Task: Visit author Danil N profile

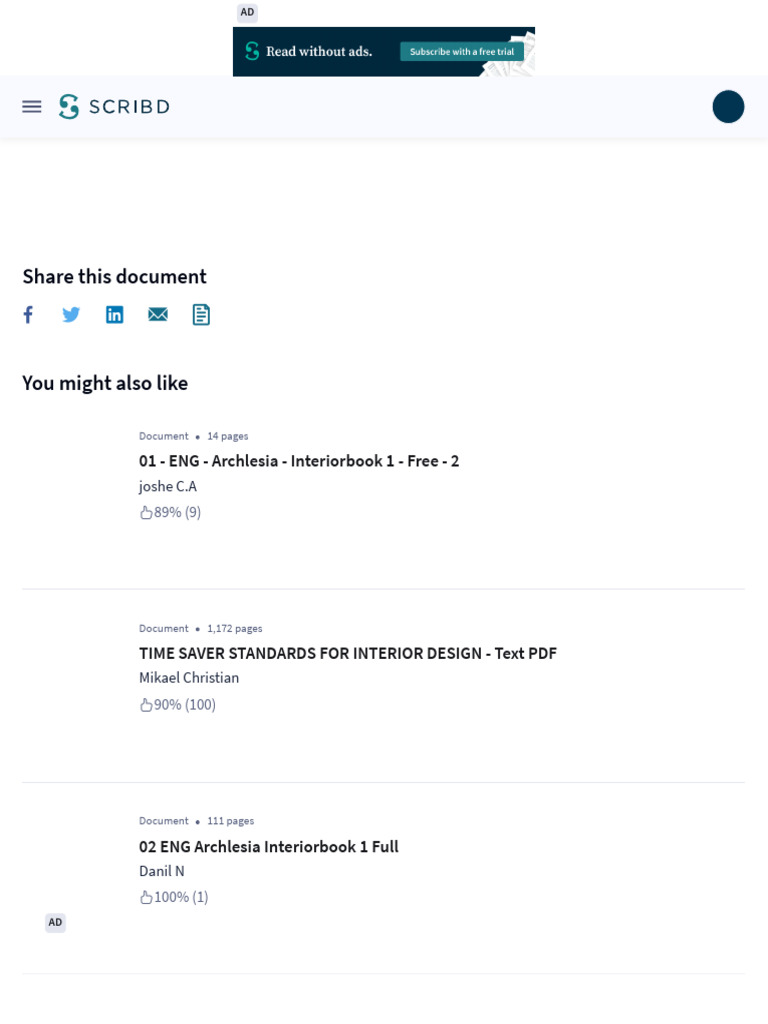Action: click(x=162, y=871)
